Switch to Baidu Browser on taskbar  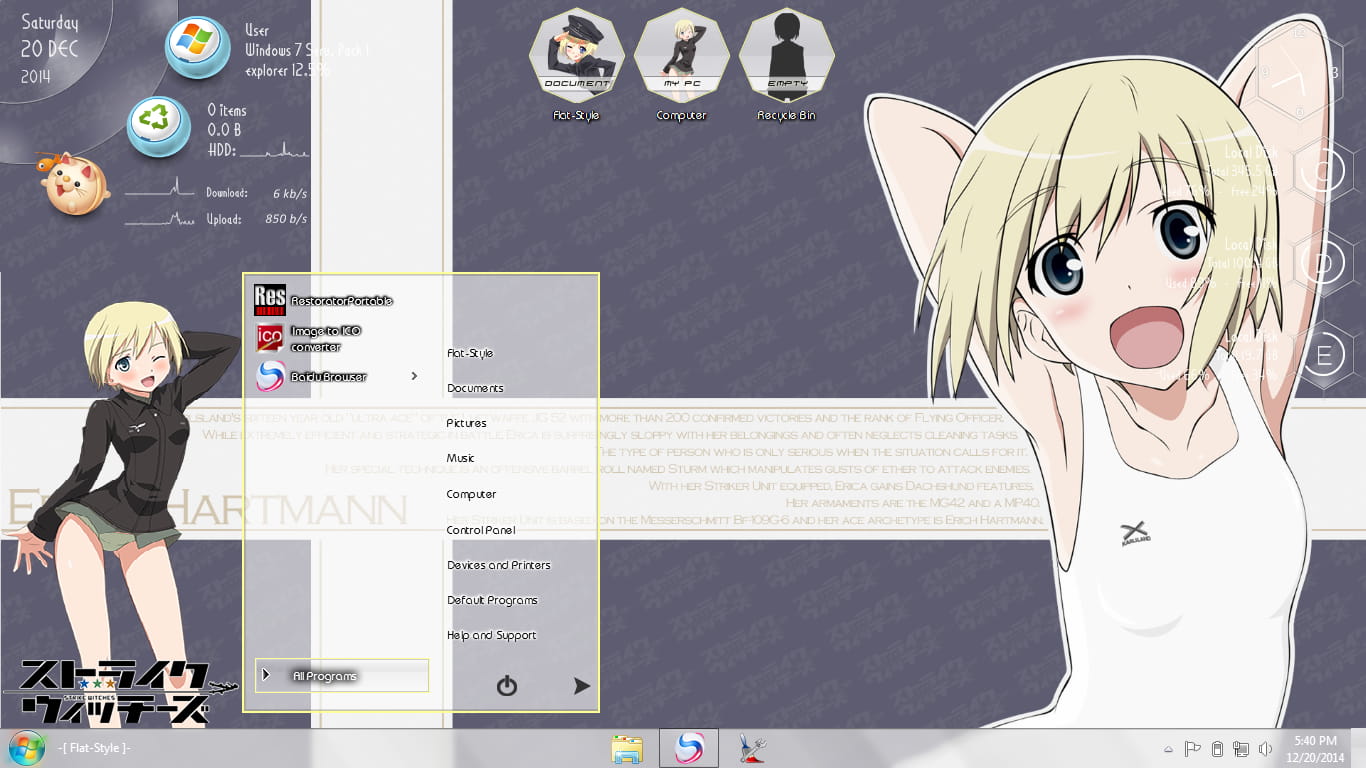coord(689,748)
